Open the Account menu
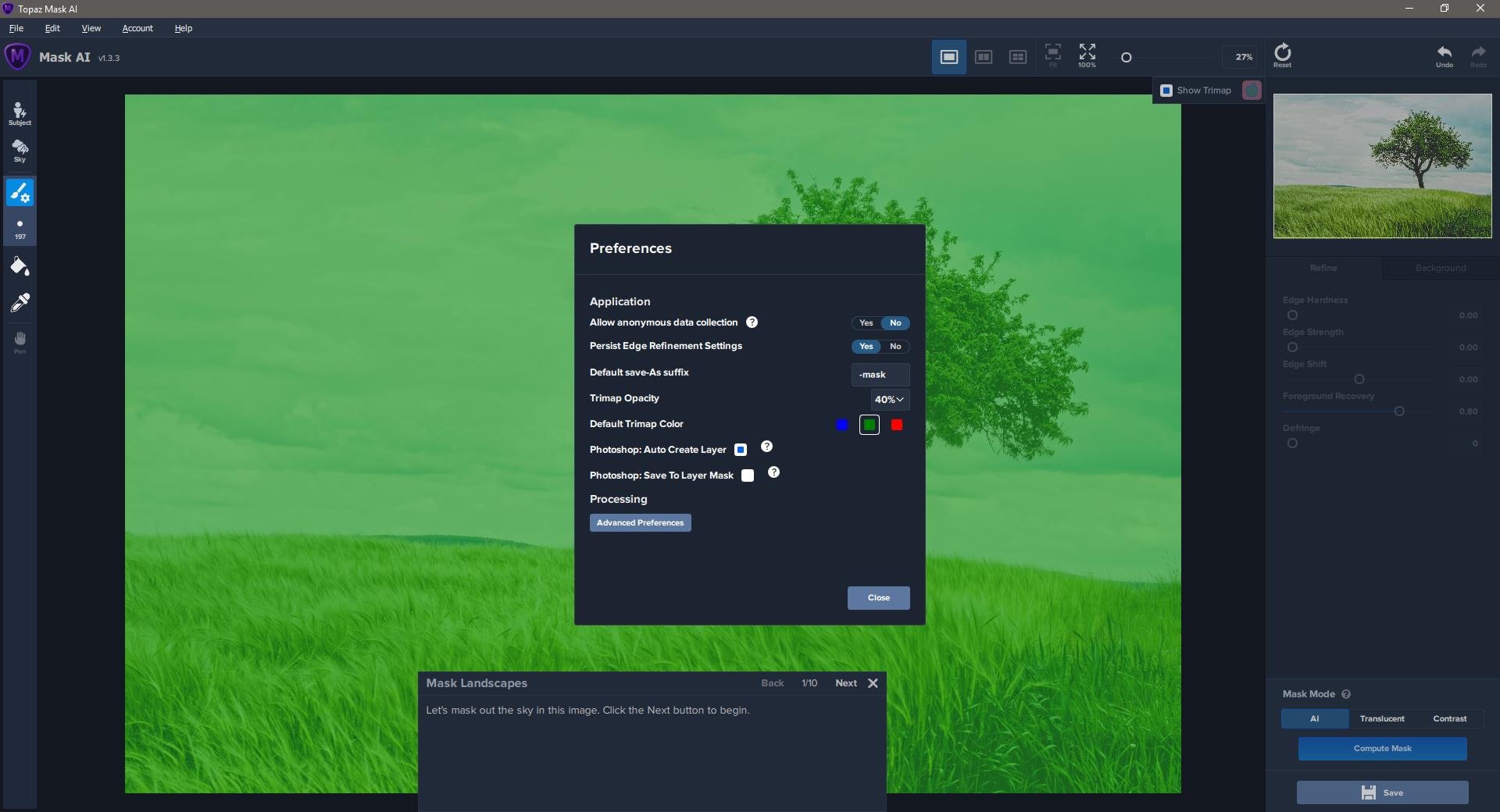 [137, 28]
